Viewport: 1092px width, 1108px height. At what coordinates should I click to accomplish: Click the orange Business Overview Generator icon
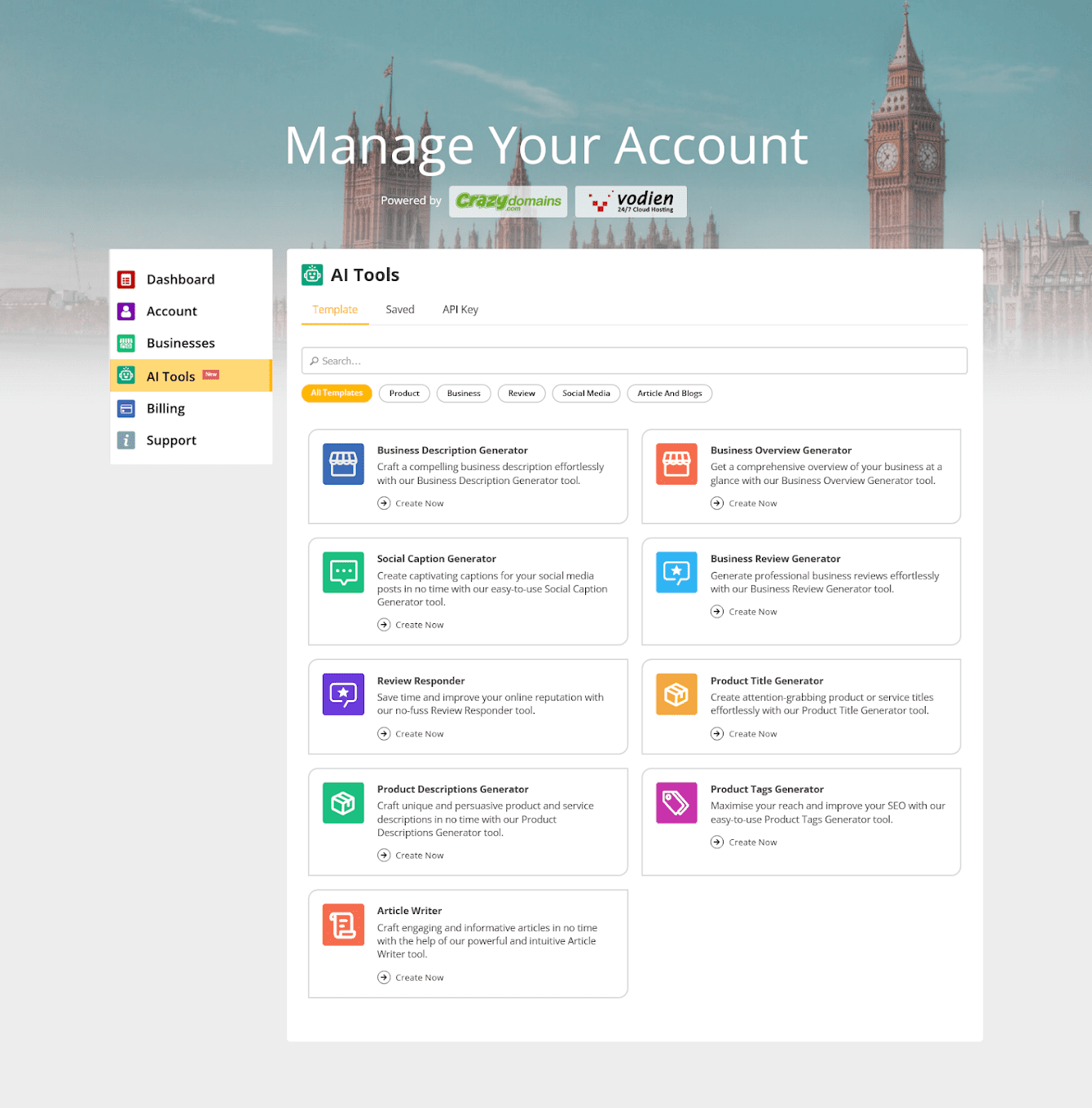[x=676, y=464]
